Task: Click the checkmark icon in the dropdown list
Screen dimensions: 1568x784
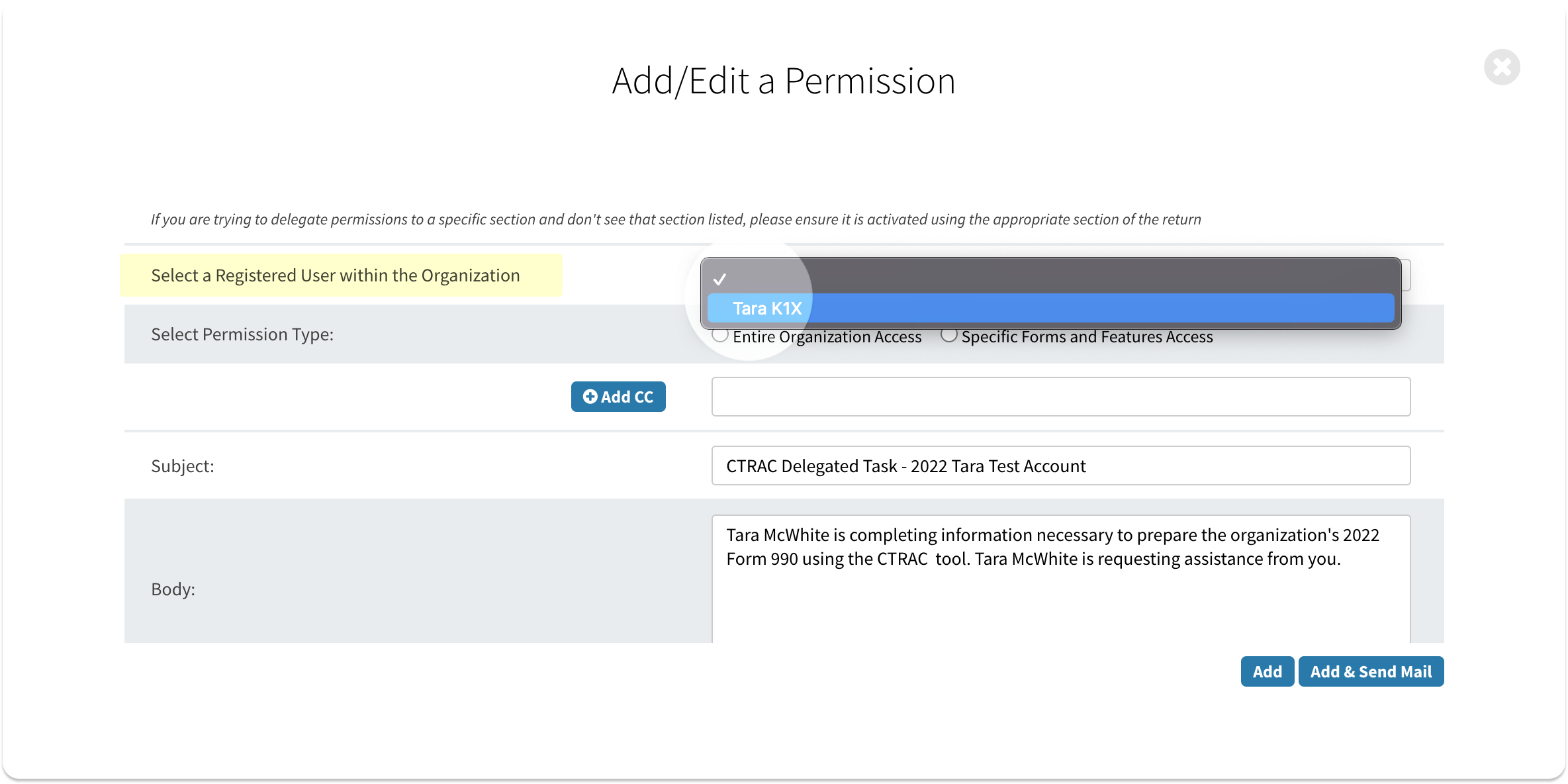Action: tap(719, 279)
